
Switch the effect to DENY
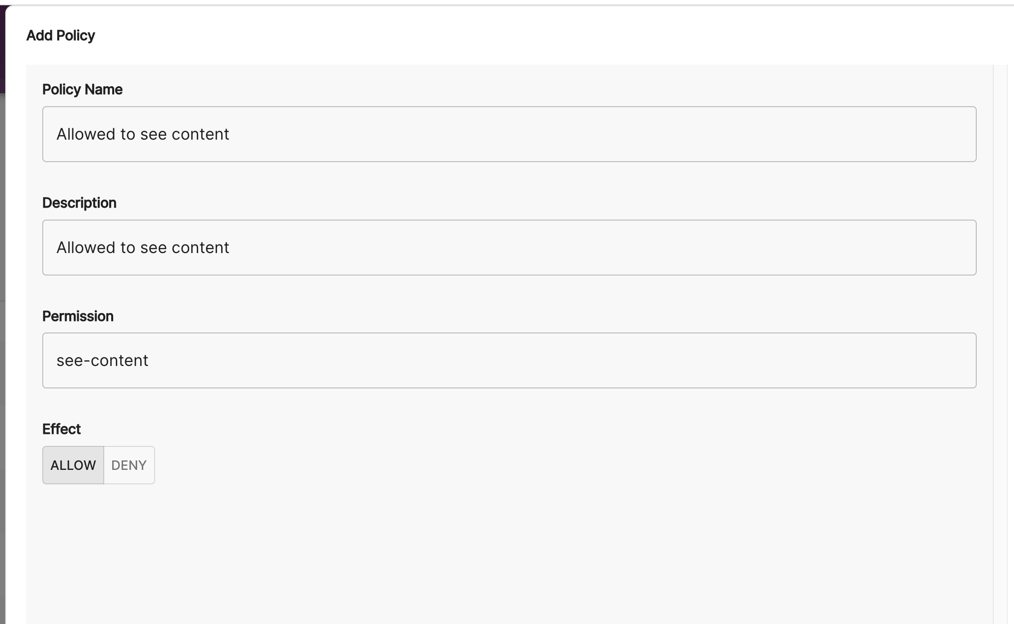[x=129, y=465]
